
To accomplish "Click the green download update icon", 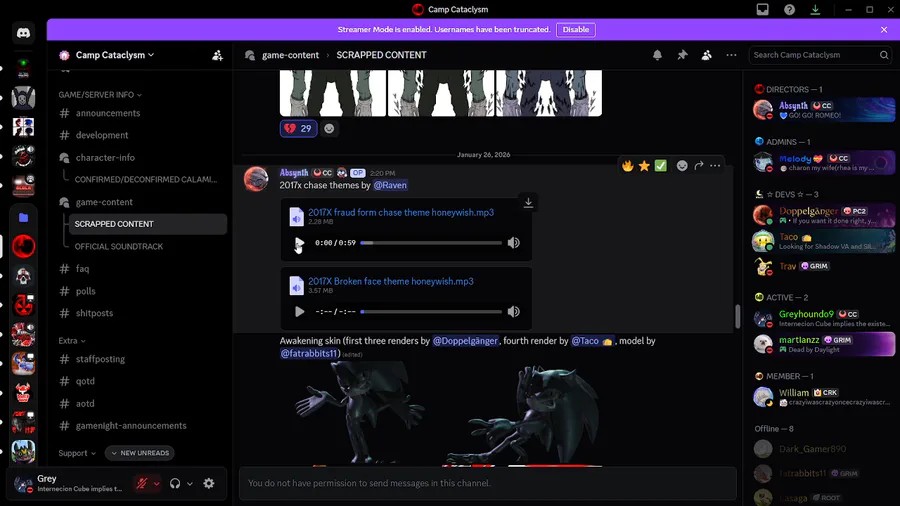I will pyautogui.click(x=815, y=10).
